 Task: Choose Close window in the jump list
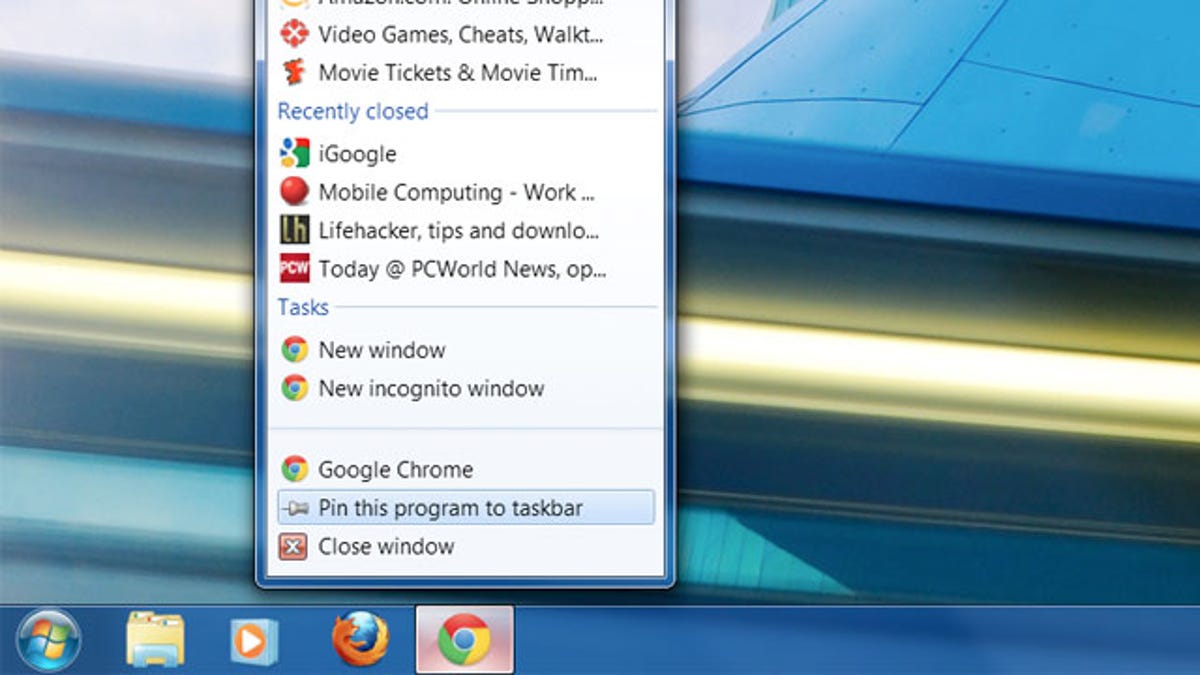[466, 547]
